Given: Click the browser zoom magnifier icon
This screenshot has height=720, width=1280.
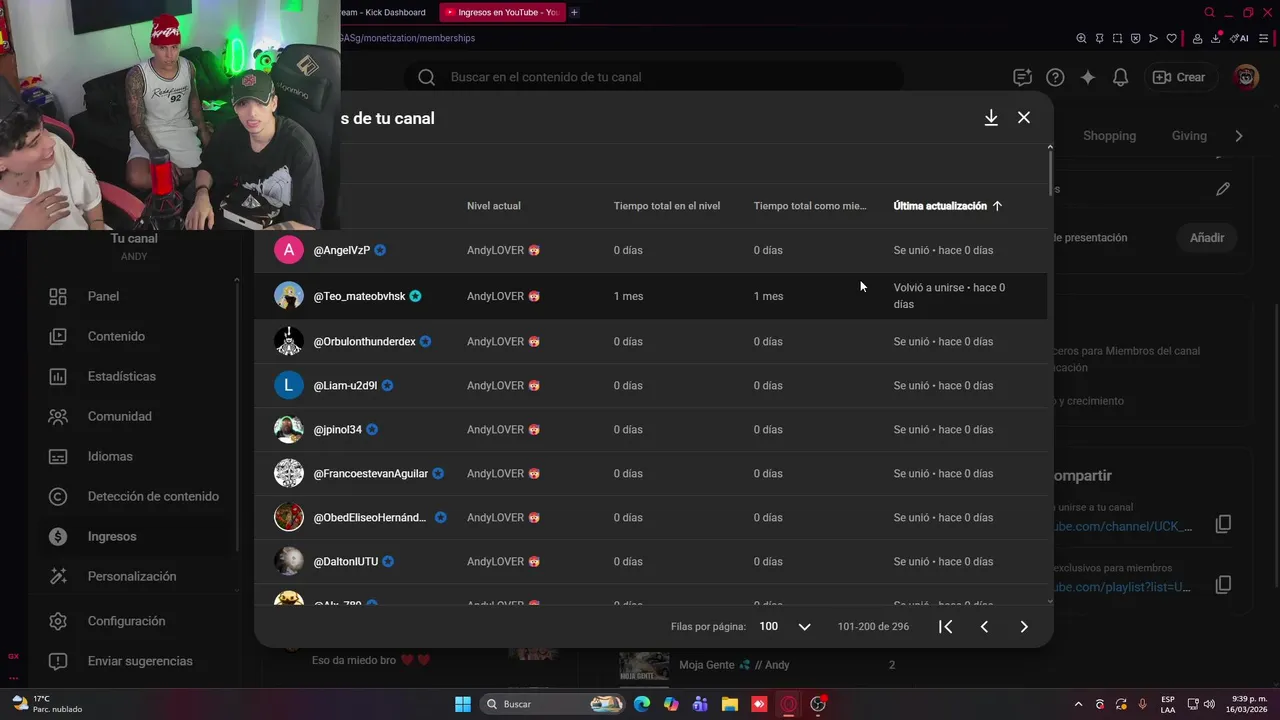Looking at the screenshot, I should tap(1081, 38).
